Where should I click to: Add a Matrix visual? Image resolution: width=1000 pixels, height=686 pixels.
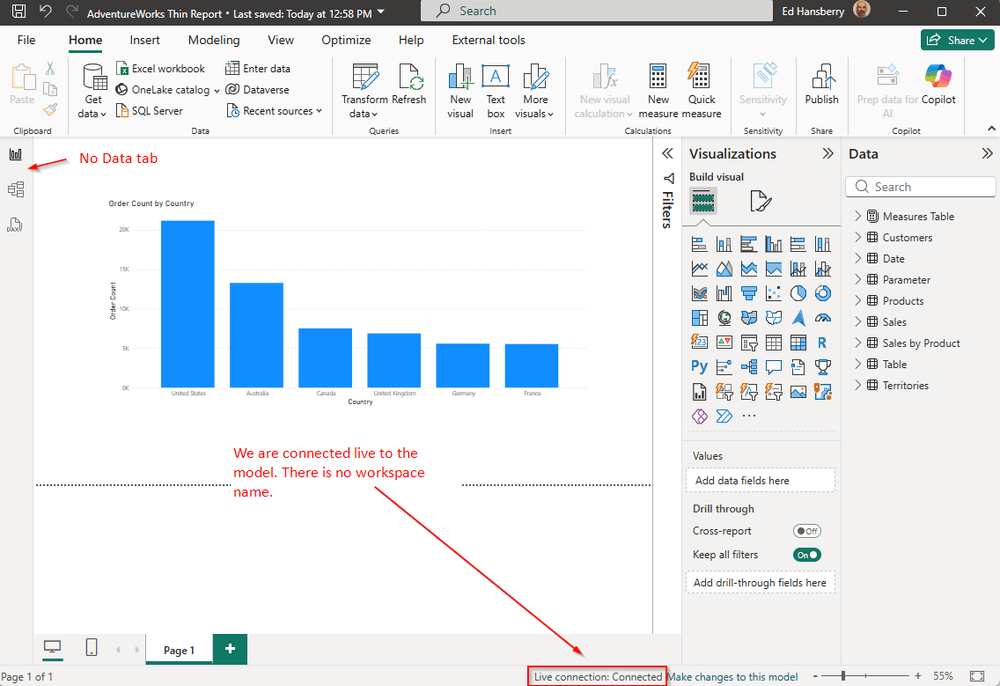coord(798,342)
